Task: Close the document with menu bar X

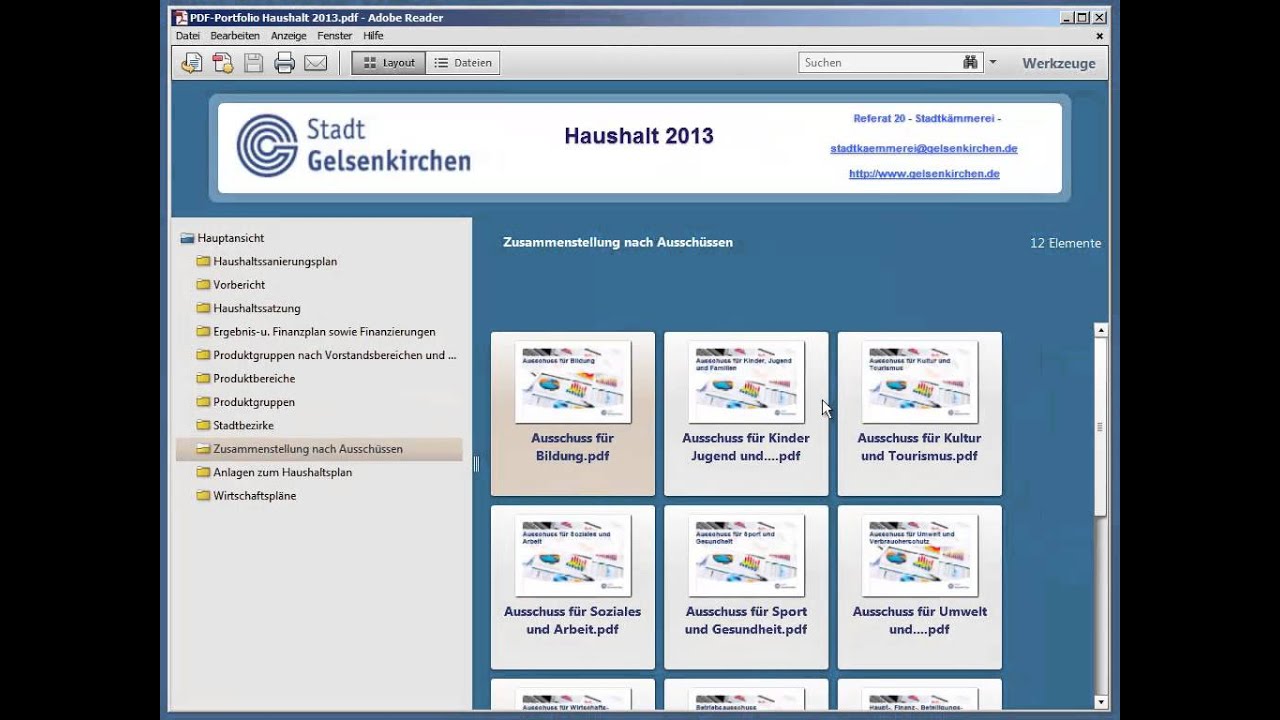Action: coord(1099,36)
